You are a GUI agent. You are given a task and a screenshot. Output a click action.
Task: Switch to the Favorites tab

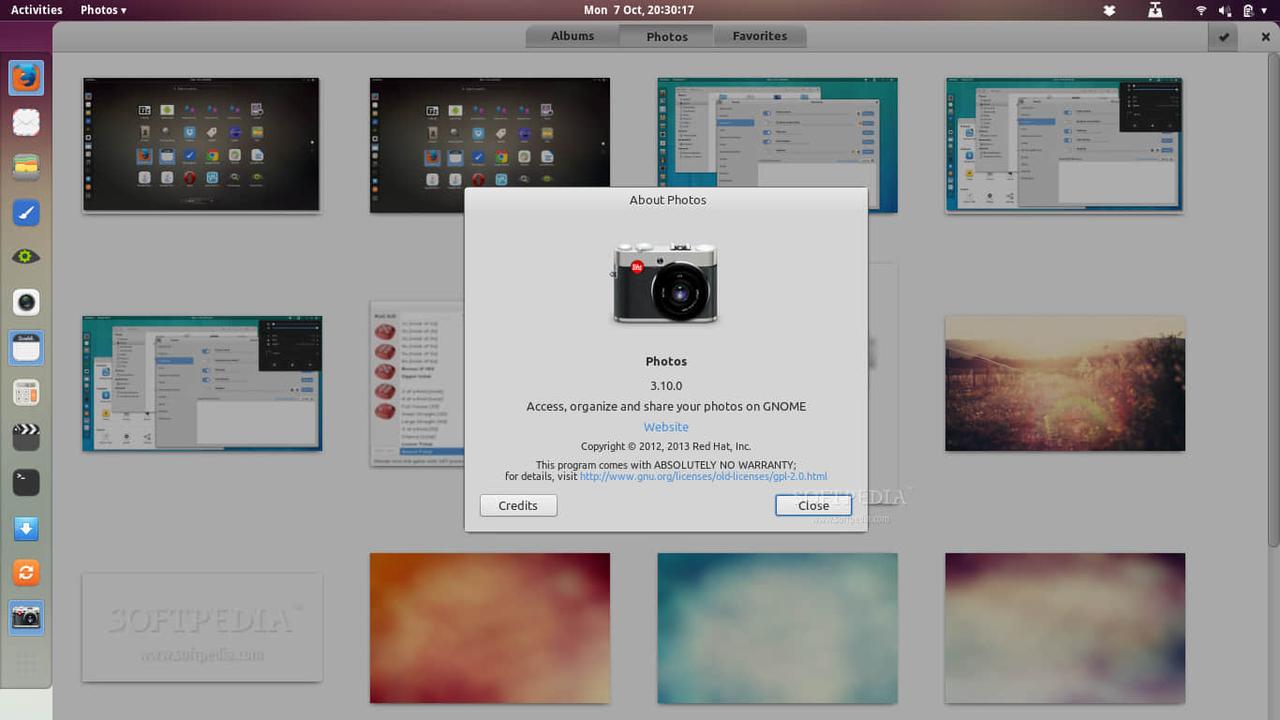(x=759, y=36)
